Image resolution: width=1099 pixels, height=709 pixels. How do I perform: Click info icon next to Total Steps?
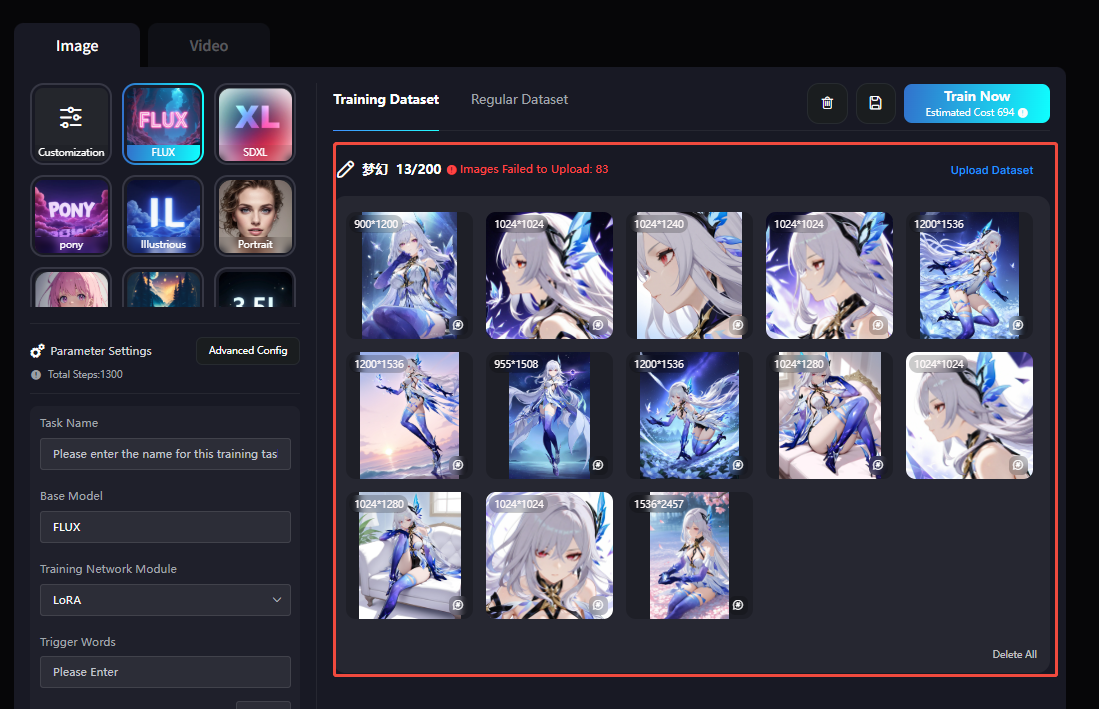tap(36, 375)
